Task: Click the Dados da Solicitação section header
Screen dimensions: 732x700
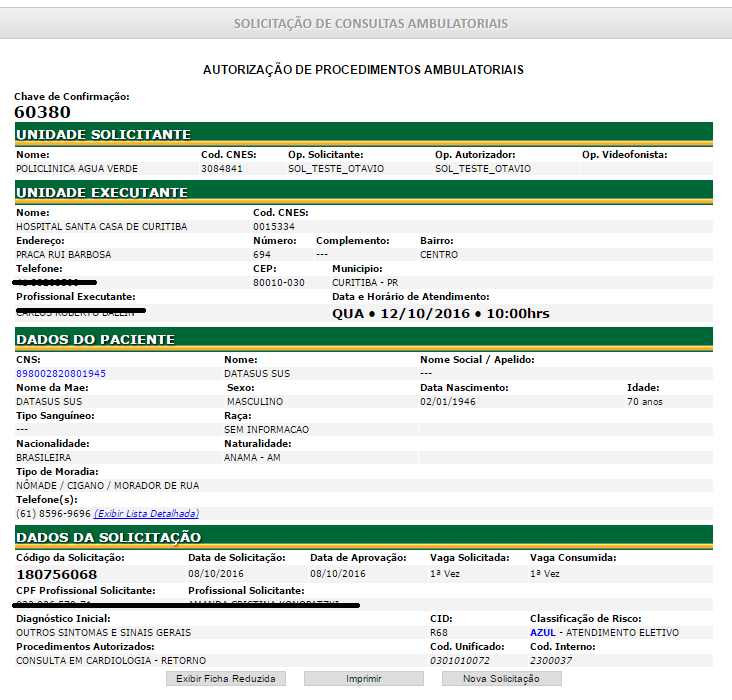Action: pyautogui.click(x=109, y=538)
